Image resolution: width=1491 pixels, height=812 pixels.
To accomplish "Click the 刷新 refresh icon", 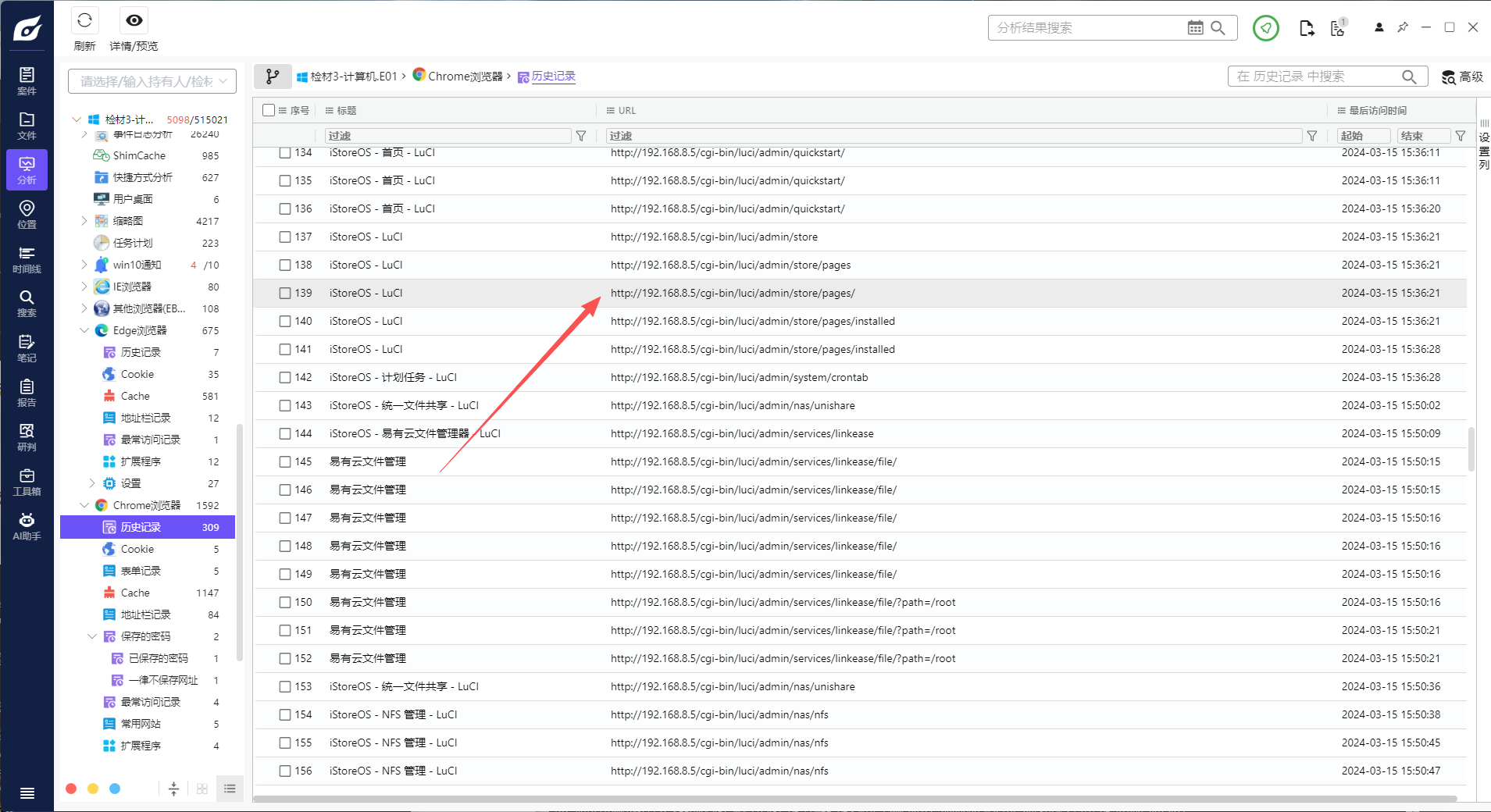I will [84, 21].
